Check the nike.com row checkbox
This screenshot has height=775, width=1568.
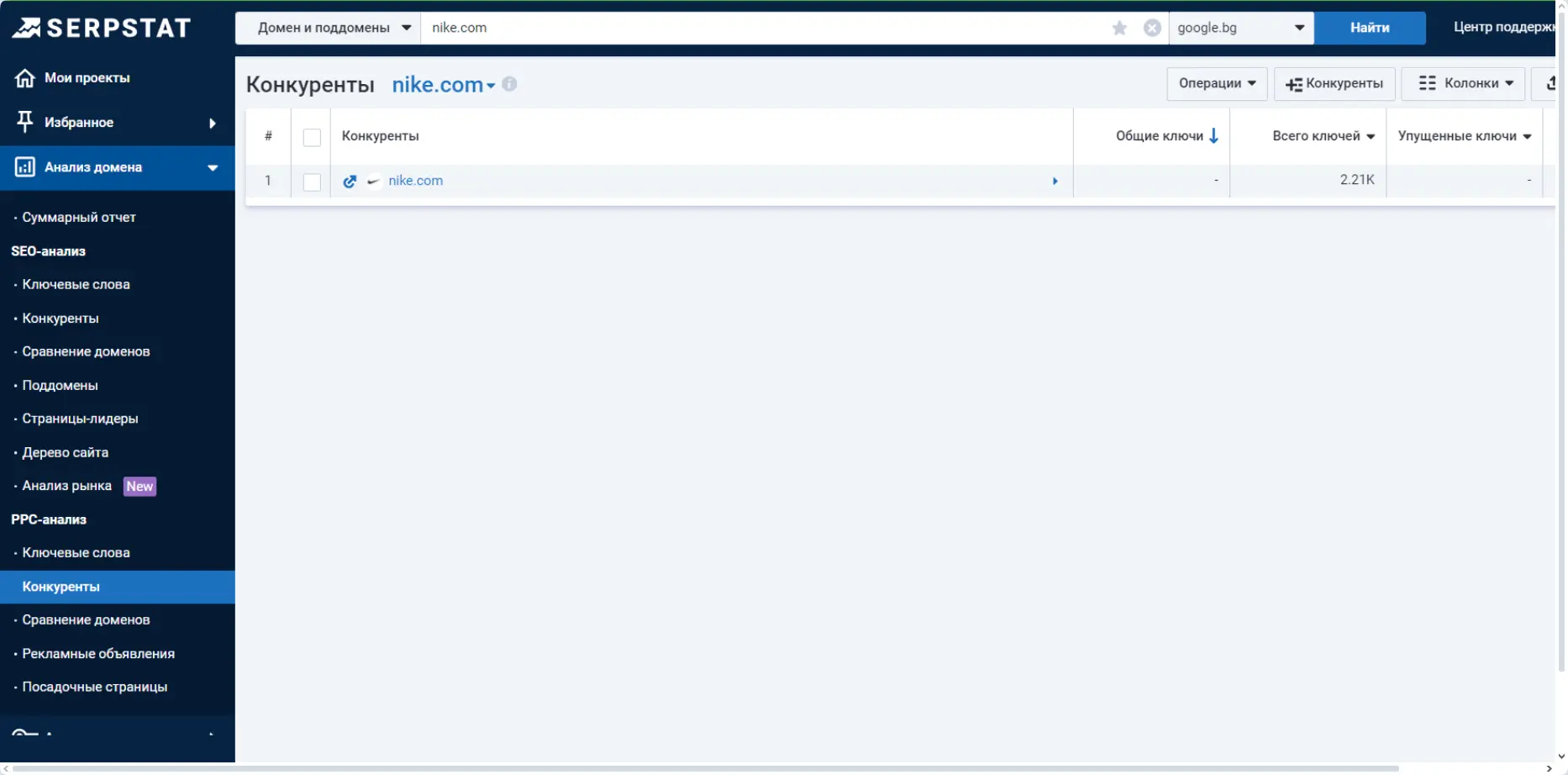click(312, 182)
